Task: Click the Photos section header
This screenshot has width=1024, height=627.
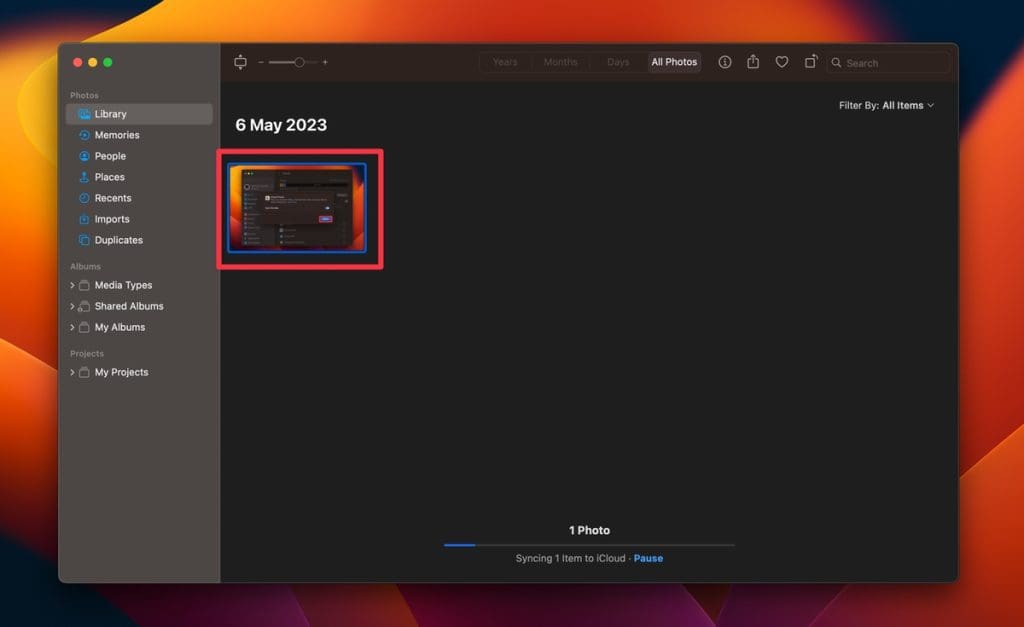Action: point(84,95)
